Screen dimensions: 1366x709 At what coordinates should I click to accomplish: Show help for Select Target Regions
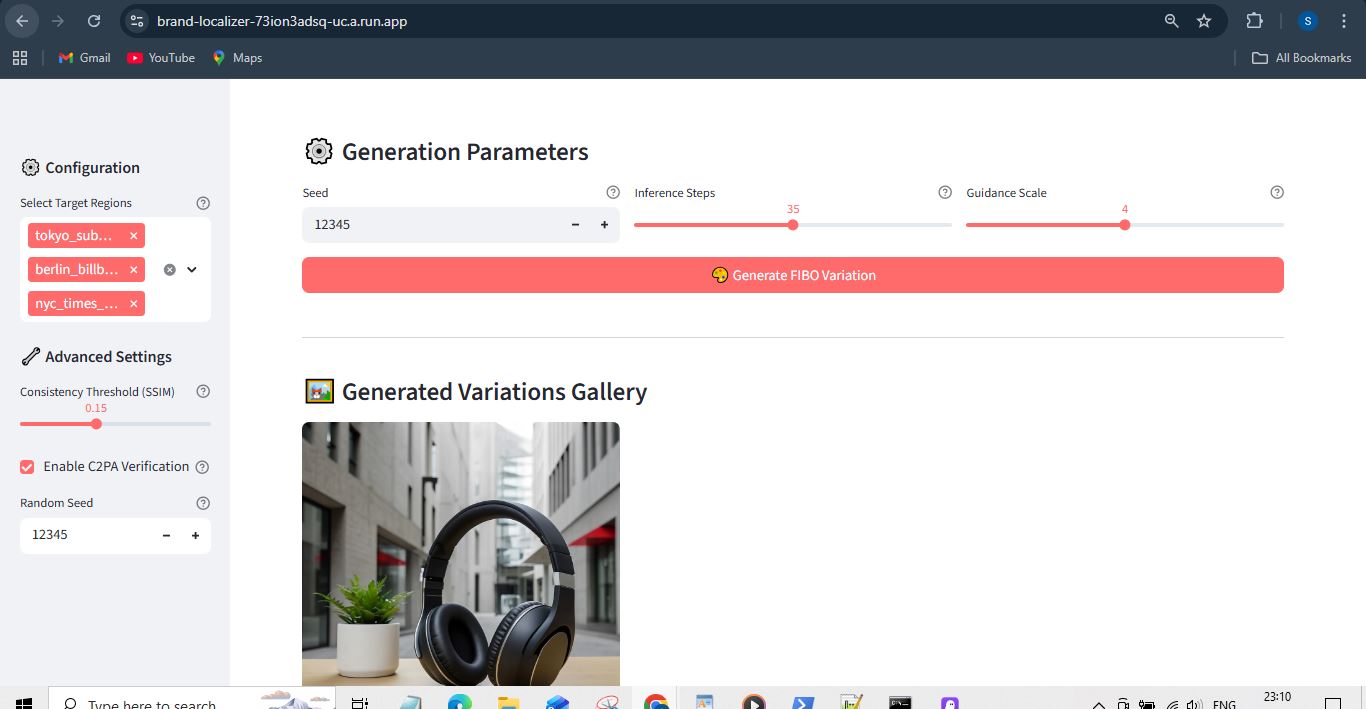click(x=203, y=203)
